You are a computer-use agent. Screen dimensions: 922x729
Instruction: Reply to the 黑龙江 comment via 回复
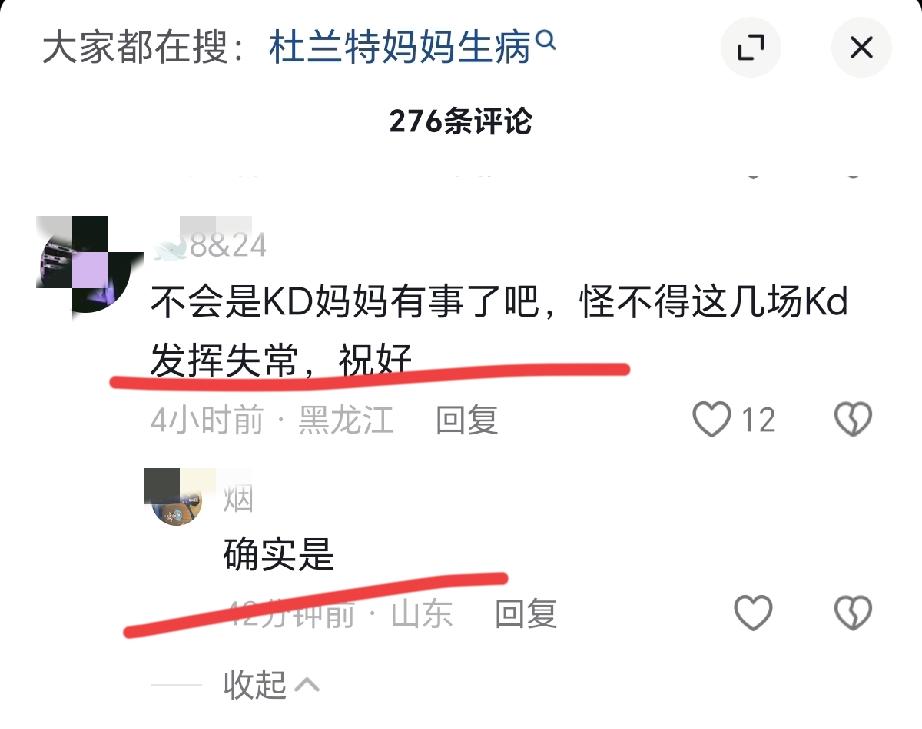[467, 420]
